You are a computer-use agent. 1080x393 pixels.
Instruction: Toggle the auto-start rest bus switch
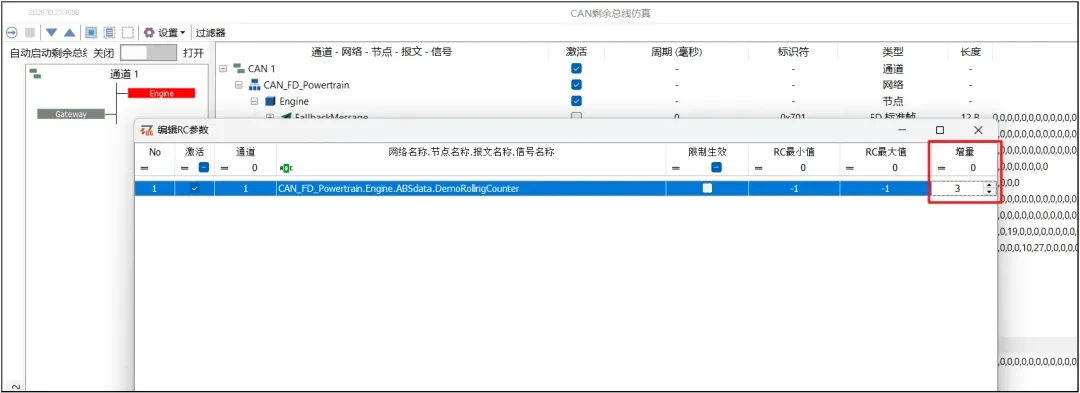click(148, 53)
